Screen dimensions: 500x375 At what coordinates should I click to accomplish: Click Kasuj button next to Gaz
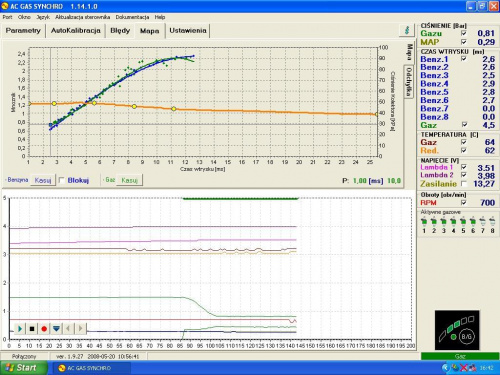click(130, 180)
